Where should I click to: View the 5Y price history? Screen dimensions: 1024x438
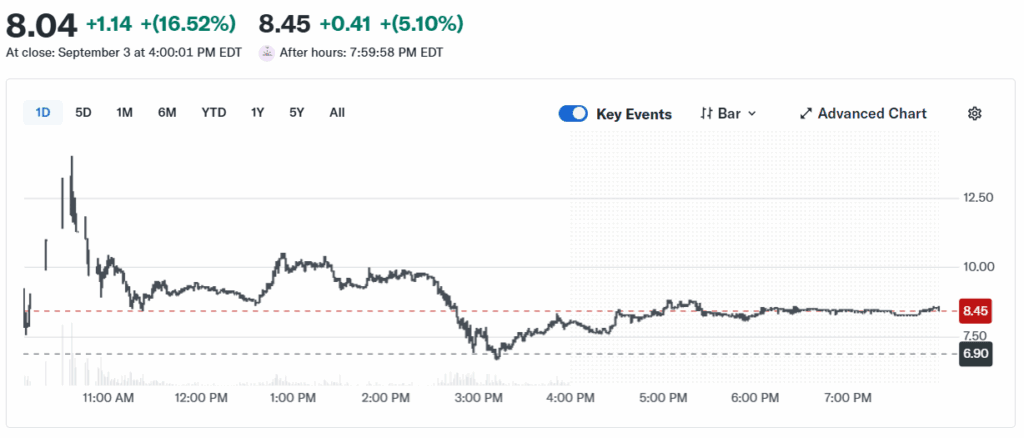[x=297, y=112]
